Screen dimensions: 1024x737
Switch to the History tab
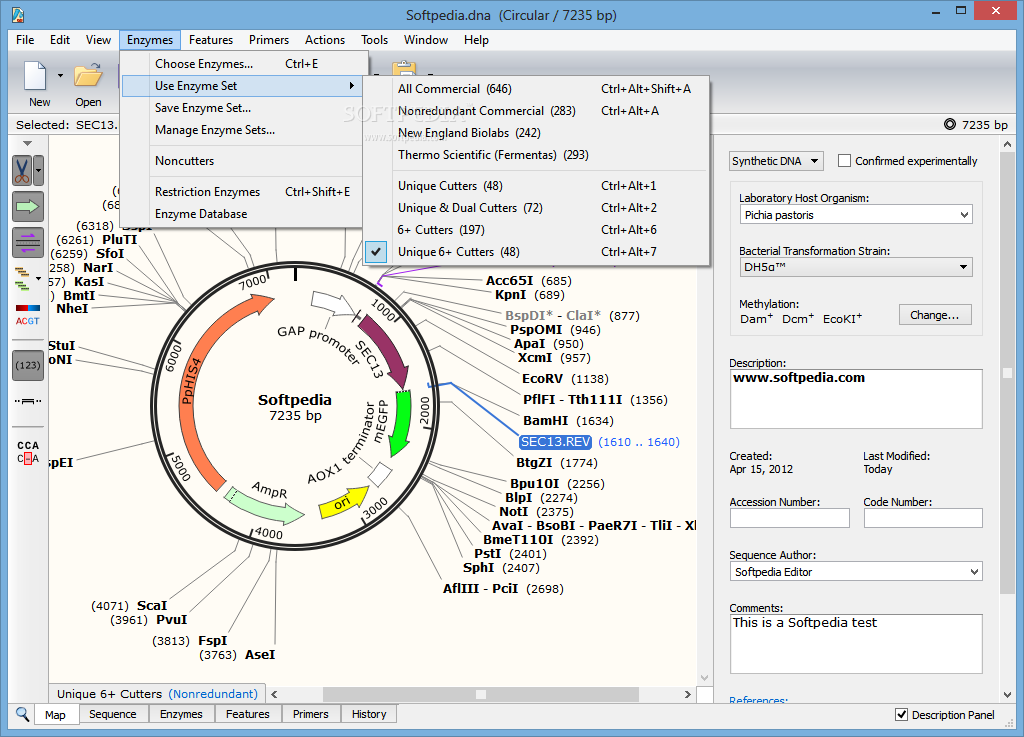[369, 714]
